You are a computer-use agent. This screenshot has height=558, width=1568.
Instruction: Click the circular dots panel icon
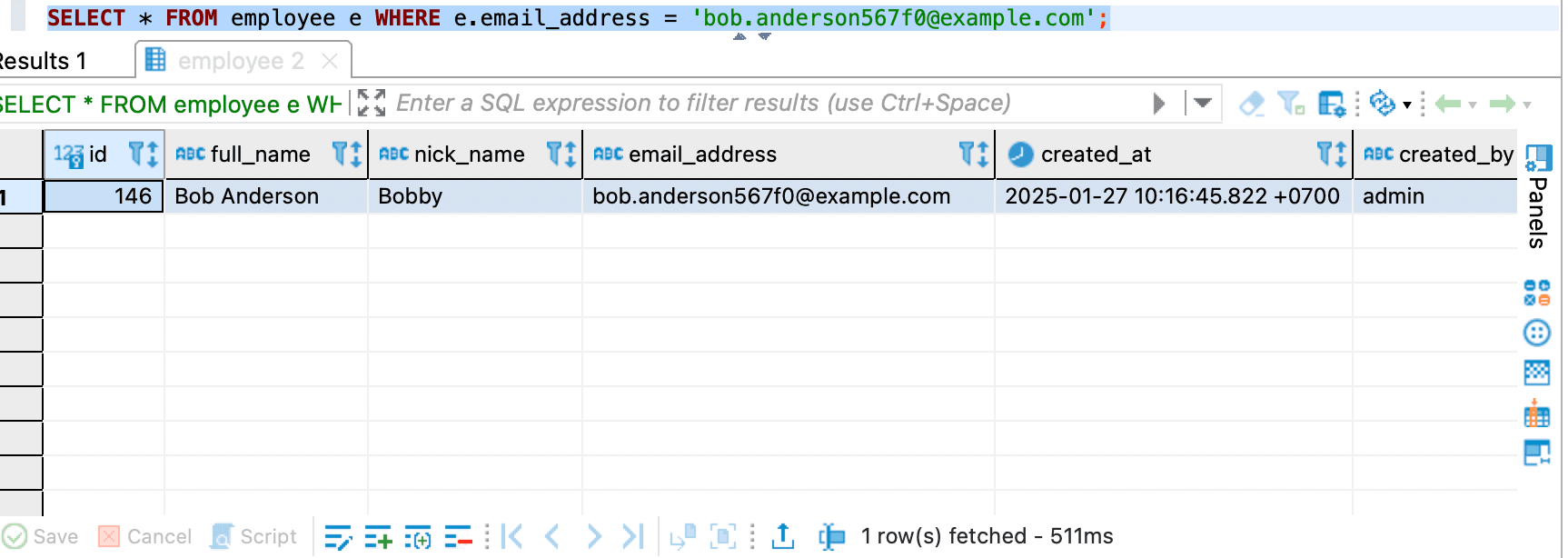[1537, 334]
